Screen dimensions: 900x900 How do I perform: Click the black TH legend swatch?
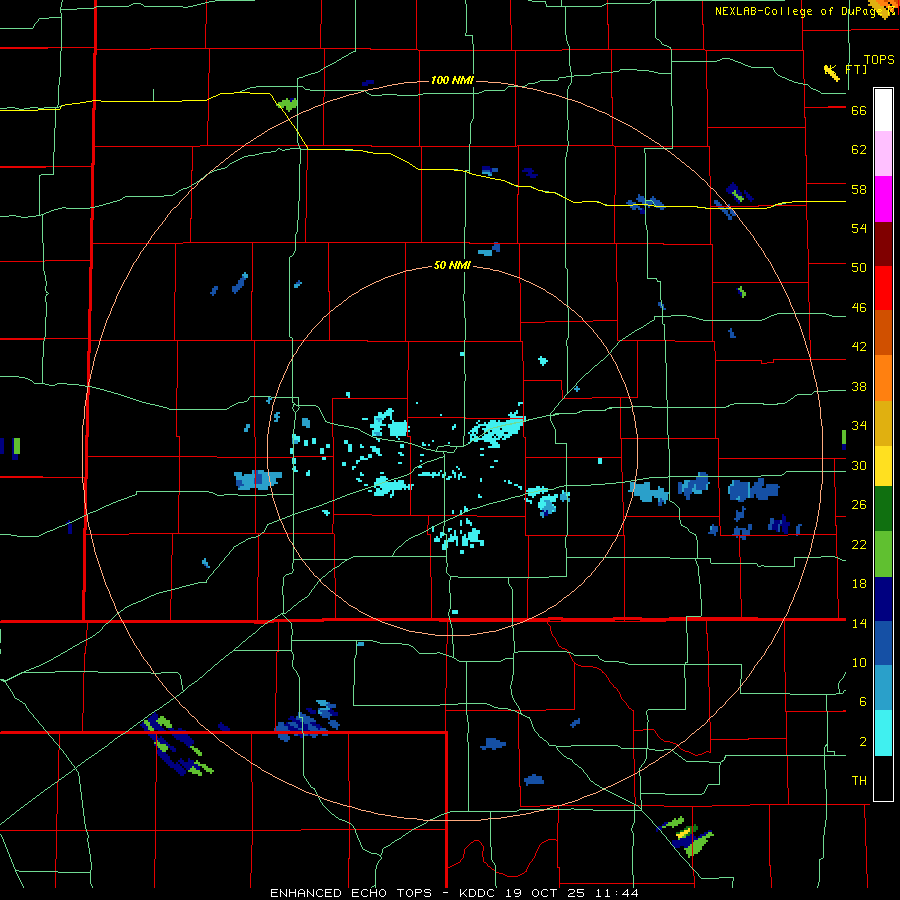coord(883,778)
